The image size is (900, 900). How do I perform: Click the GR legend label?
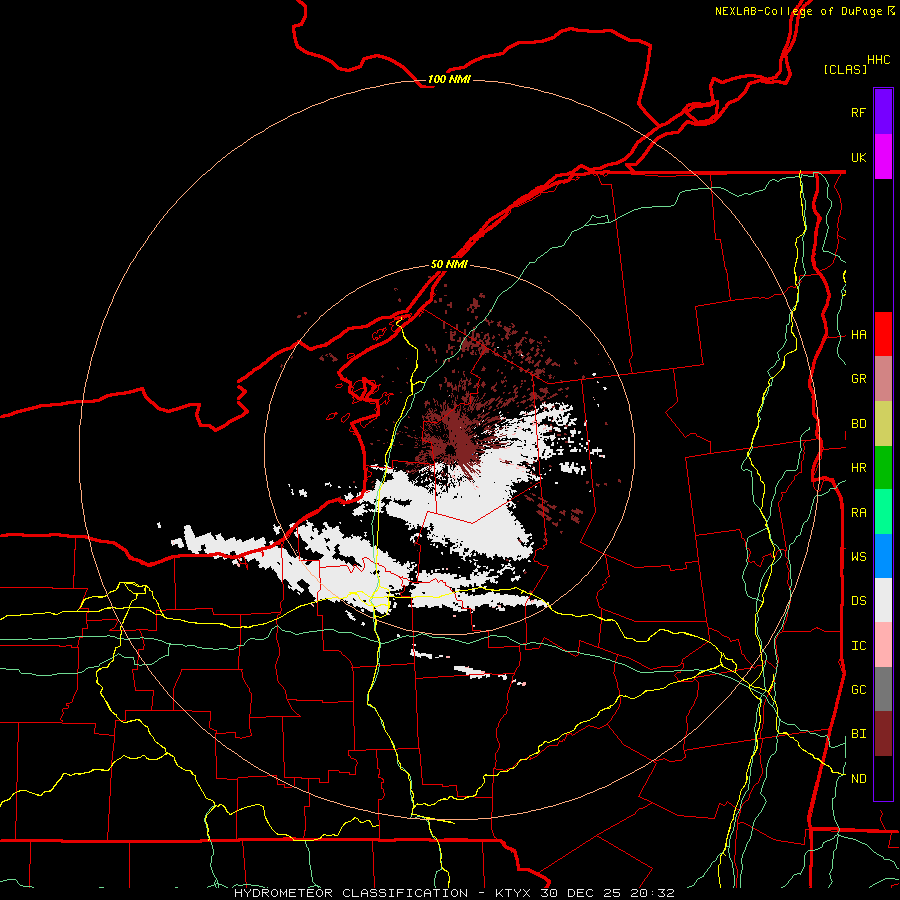(x=858, y=379)
